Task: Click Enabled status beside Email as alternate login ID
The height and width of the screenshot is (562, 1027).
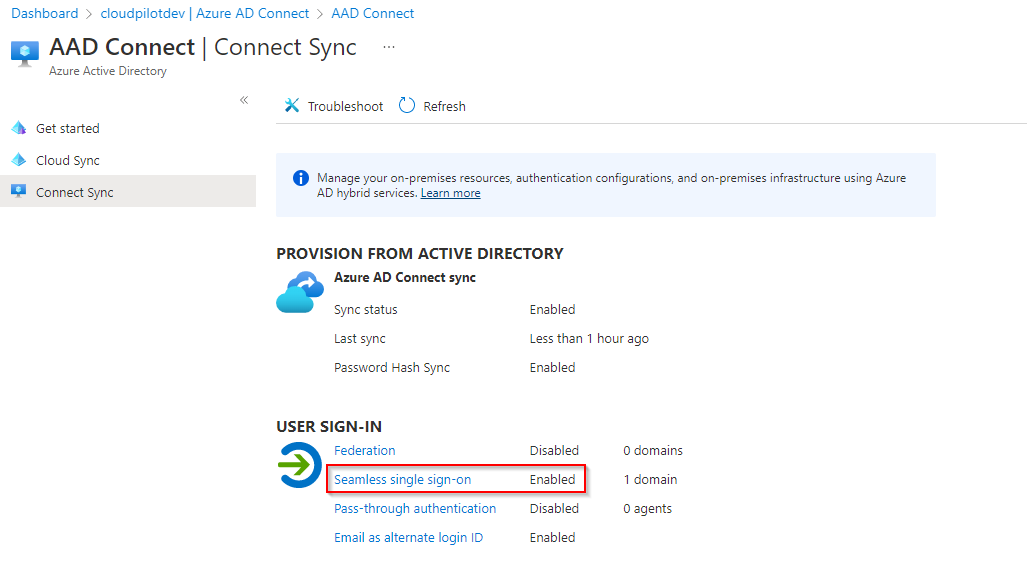Action: pyautogui.click(x=552, y=537)
